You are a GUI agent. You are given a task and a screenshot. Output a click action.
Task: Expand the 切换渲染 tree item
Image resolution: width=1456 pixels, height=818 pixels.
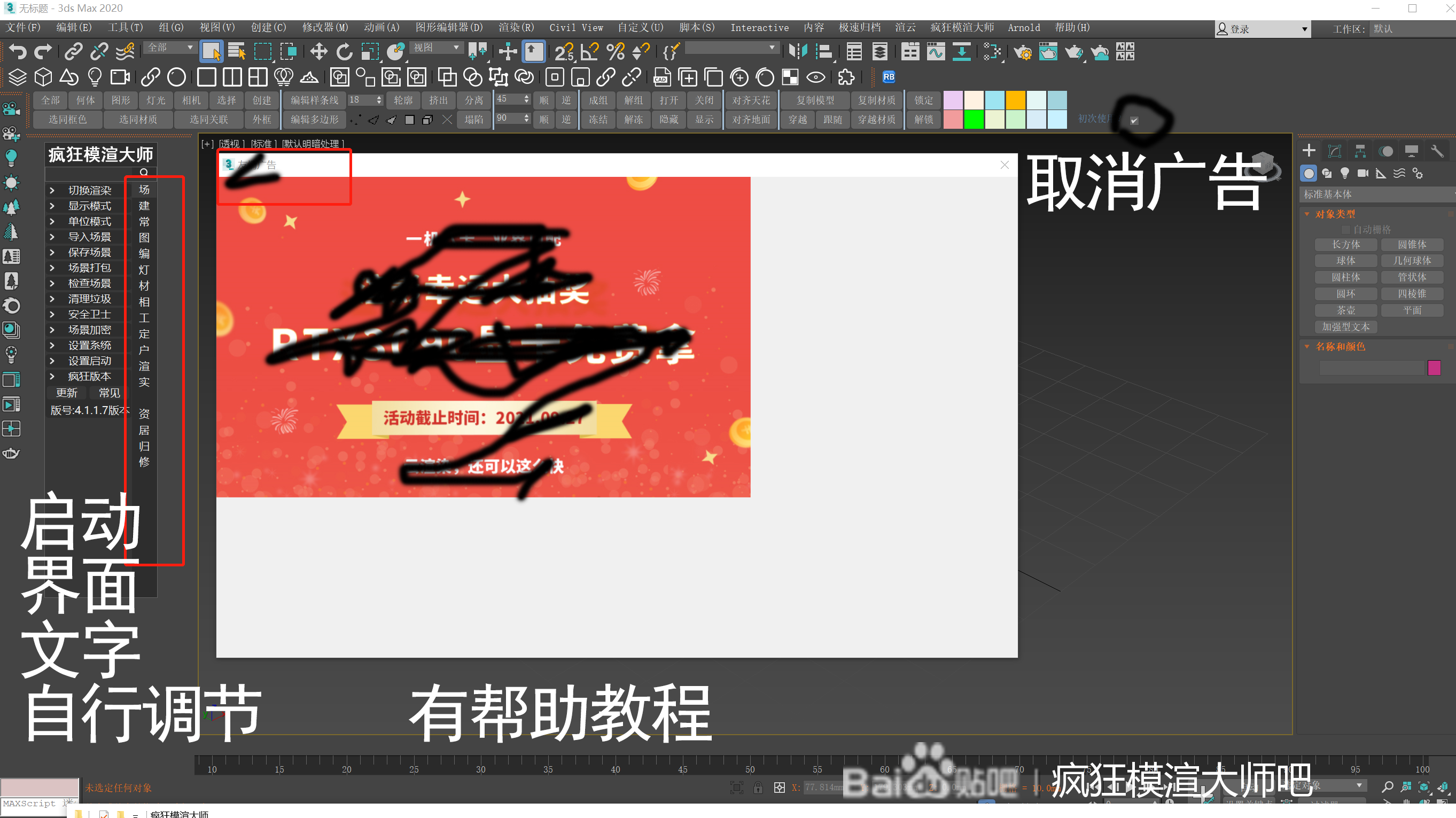pyautogui.click(x=52, y=191)
